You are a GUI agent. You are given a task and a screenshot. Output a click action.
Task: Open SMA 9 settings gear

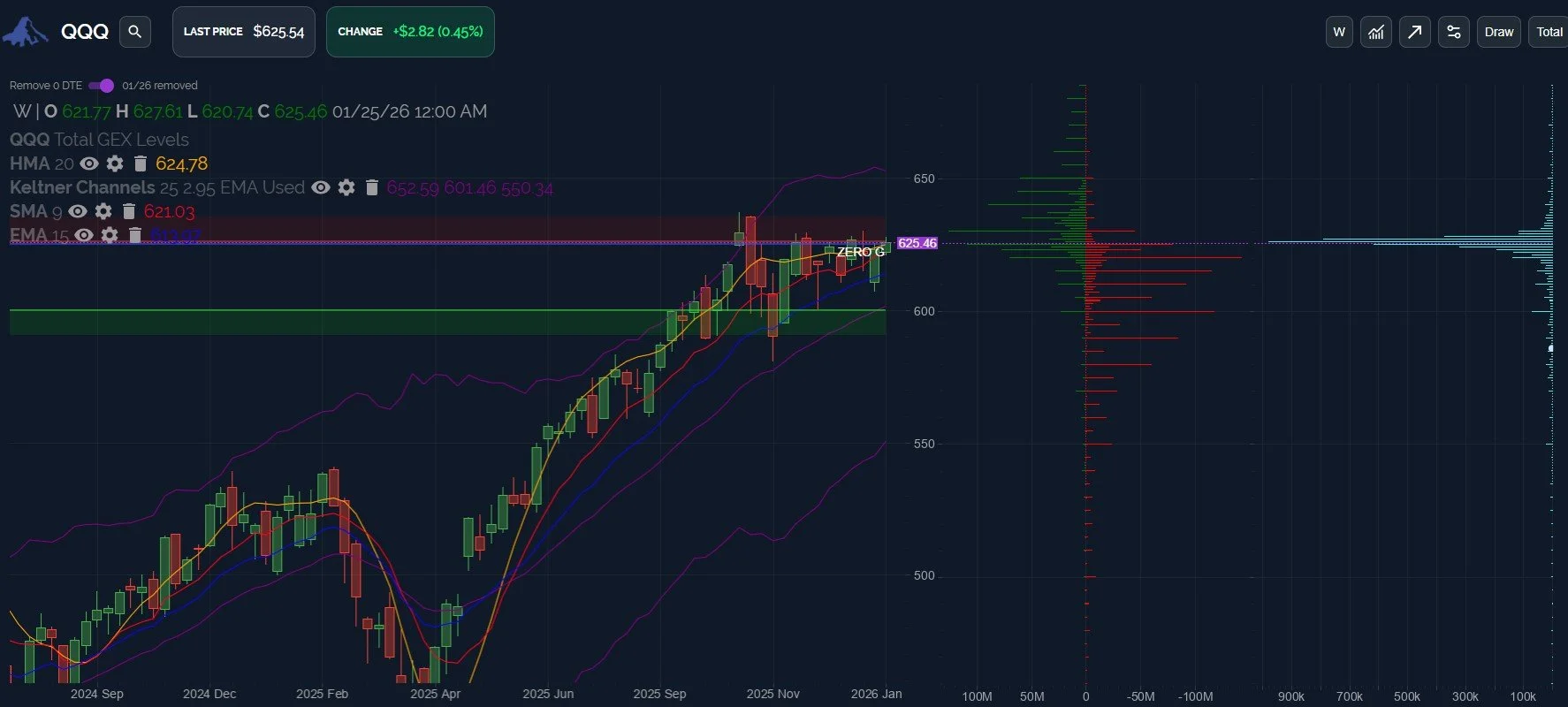click(x=103, y=211)
